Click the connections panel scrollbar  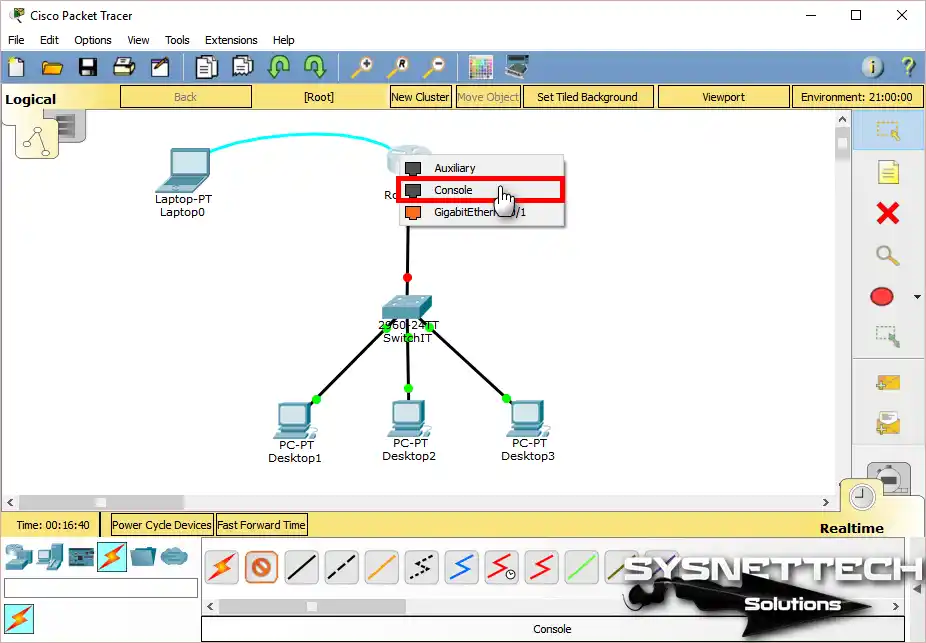315,605
